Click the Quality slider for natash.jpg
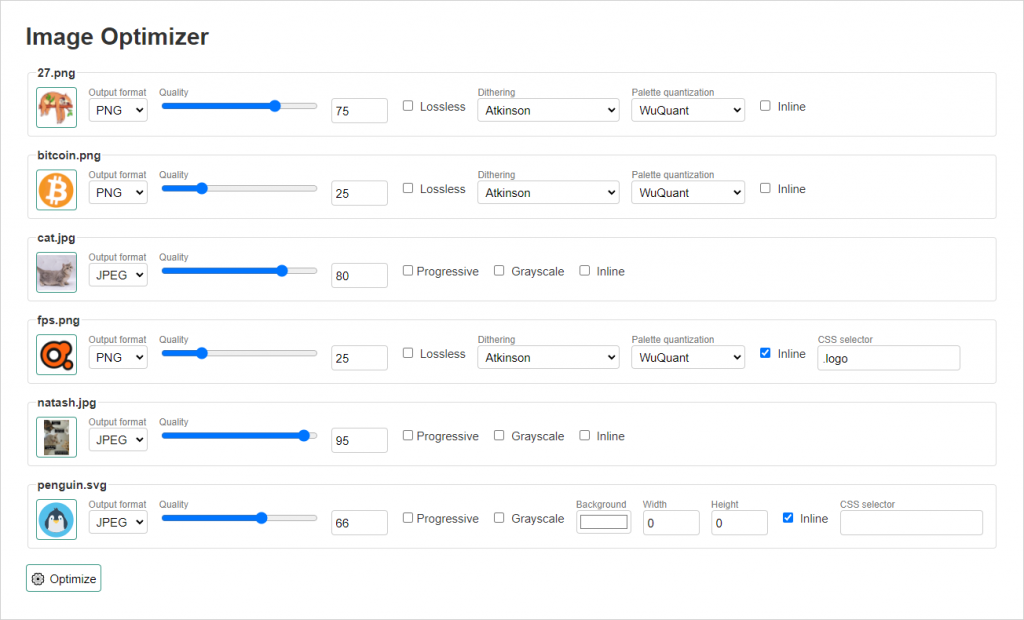The height and width of the screenshot is (620, 1024). pyautogui.click(x=239, y=436)
